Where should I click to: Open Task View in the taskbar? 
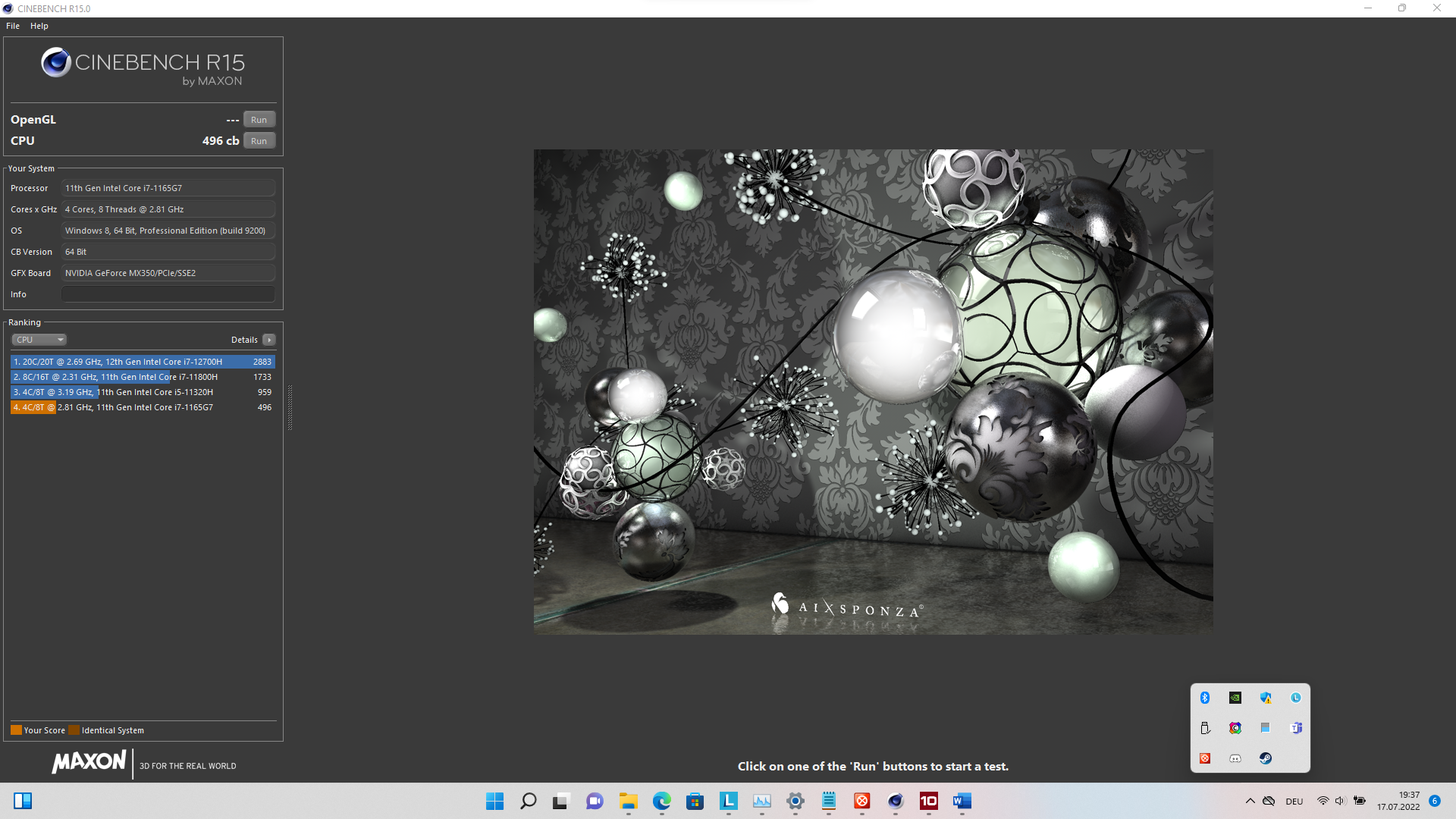pos(561,801)
